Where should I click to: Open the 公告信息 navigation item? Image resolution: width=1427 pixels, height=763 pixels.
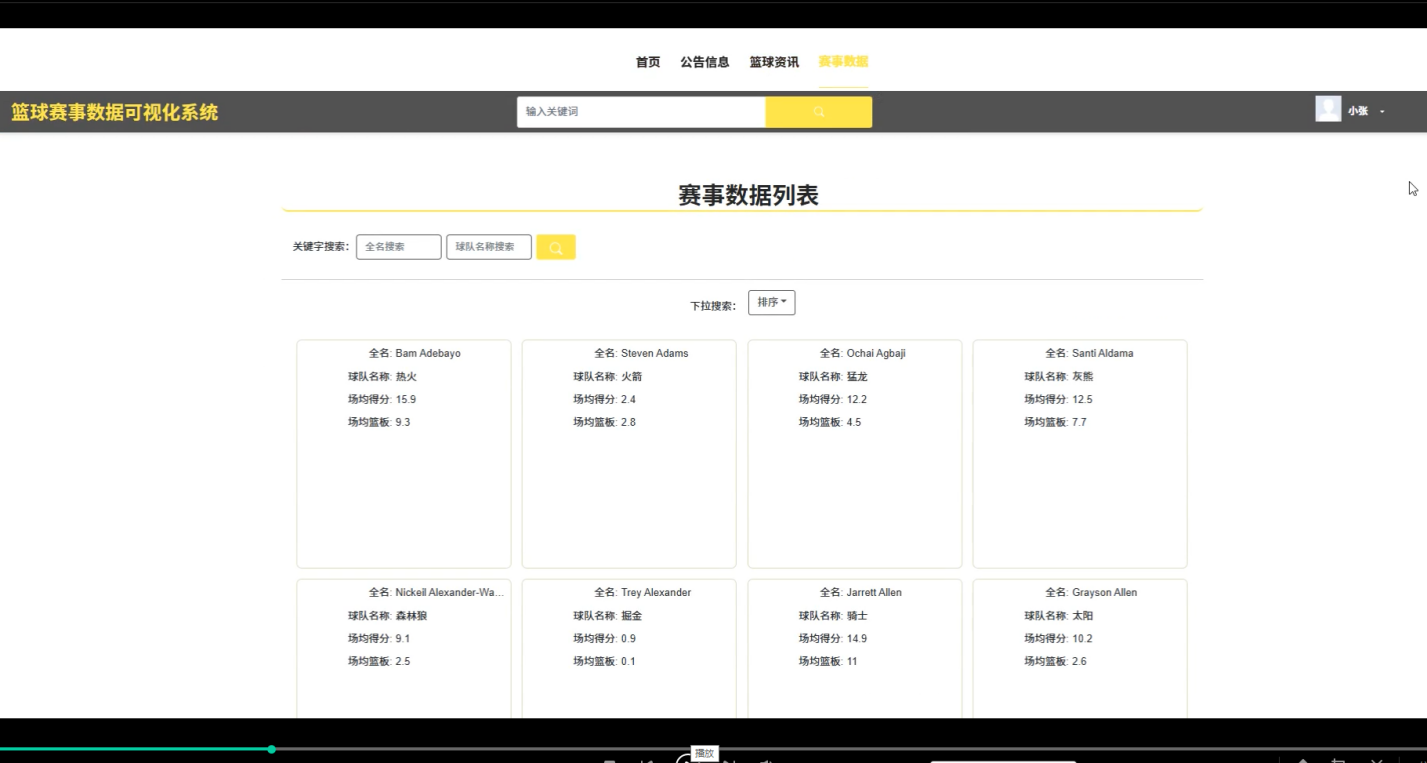[x=705, y=62]
